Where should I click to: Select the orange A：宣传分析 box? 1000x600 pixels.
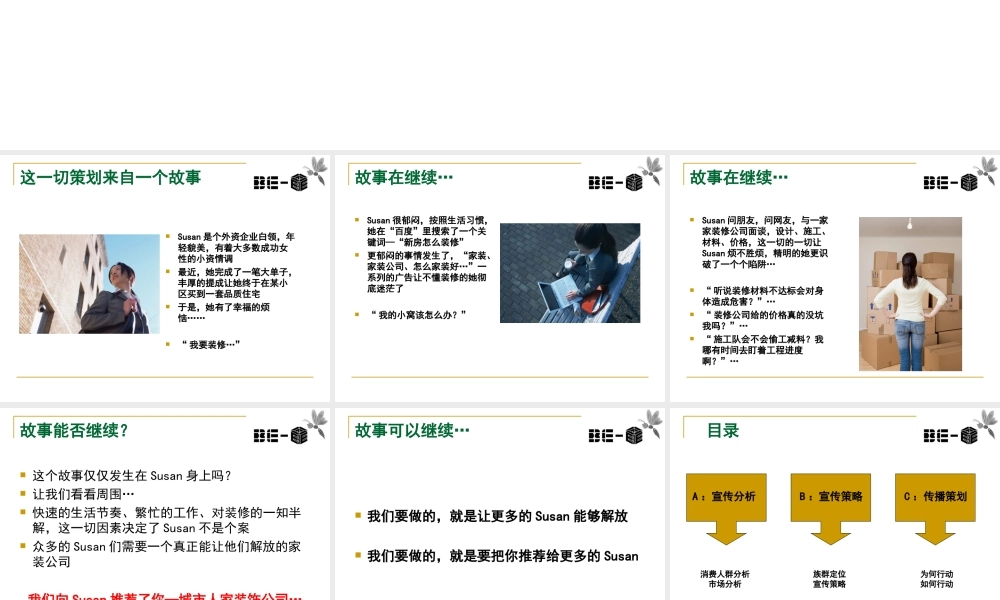tap(725, 496)
